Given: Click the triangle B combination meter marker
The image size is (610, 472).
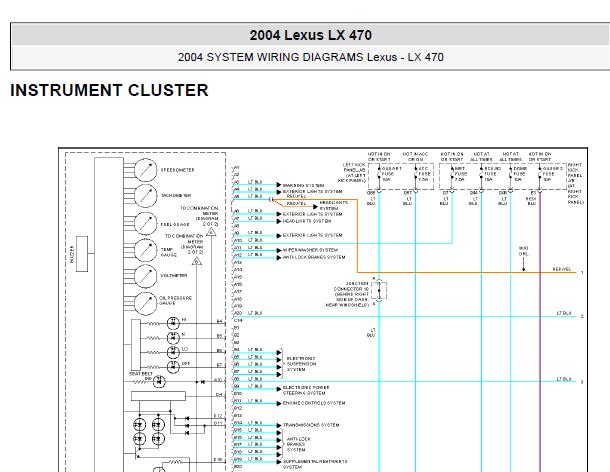Looking at the screenshot, I should 196,261.
